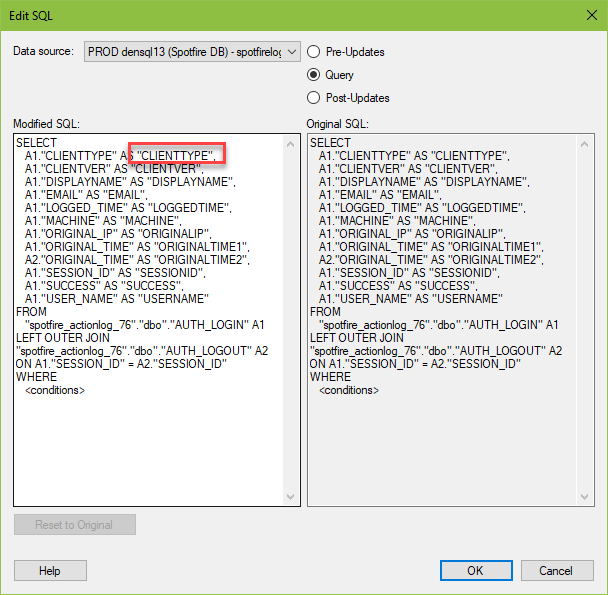Click Modified SQL scrollbar up arrow

pyautogui.click(x=290, y=144)
